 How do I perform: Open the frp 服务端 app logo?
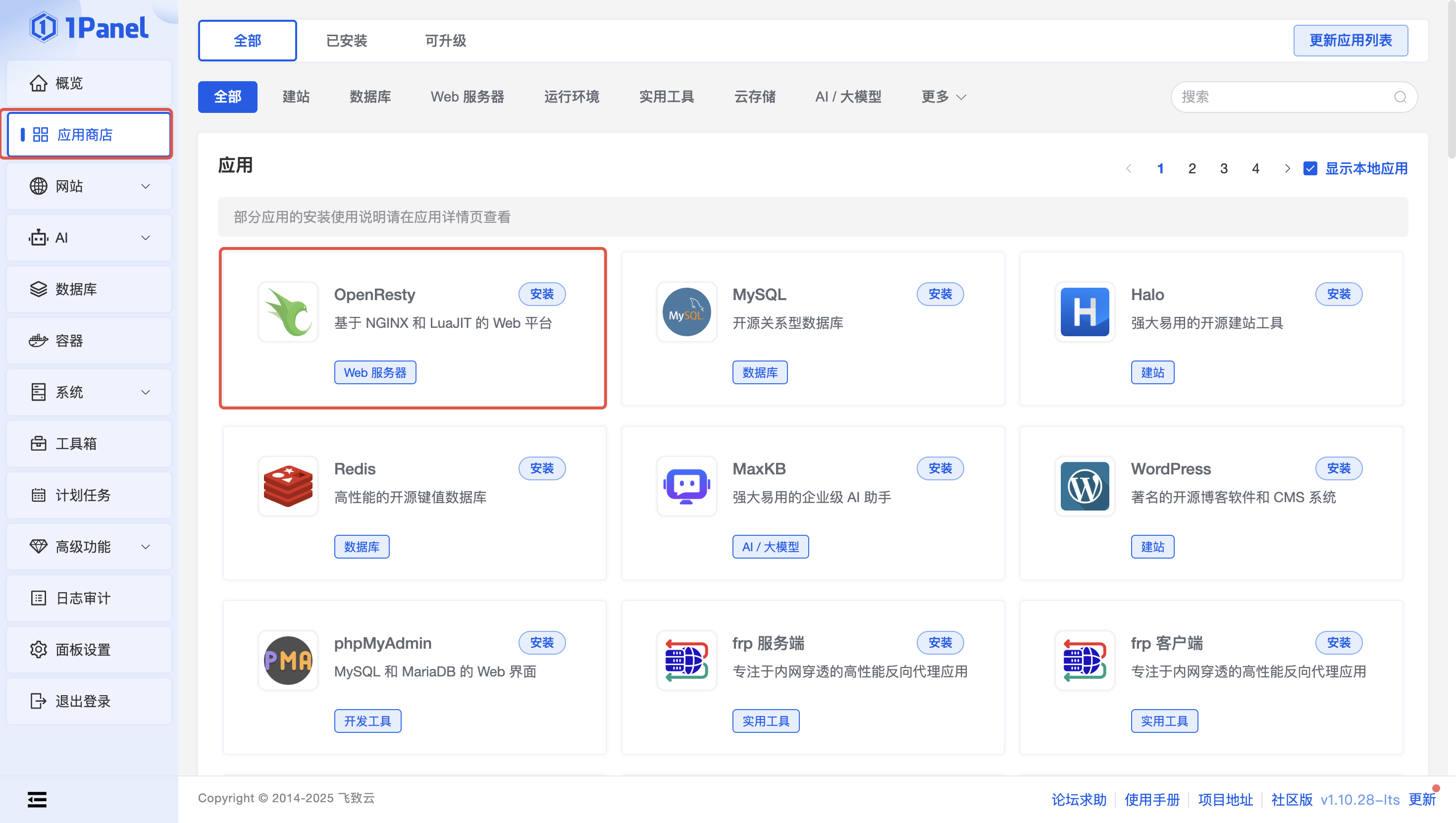(687, 660)
